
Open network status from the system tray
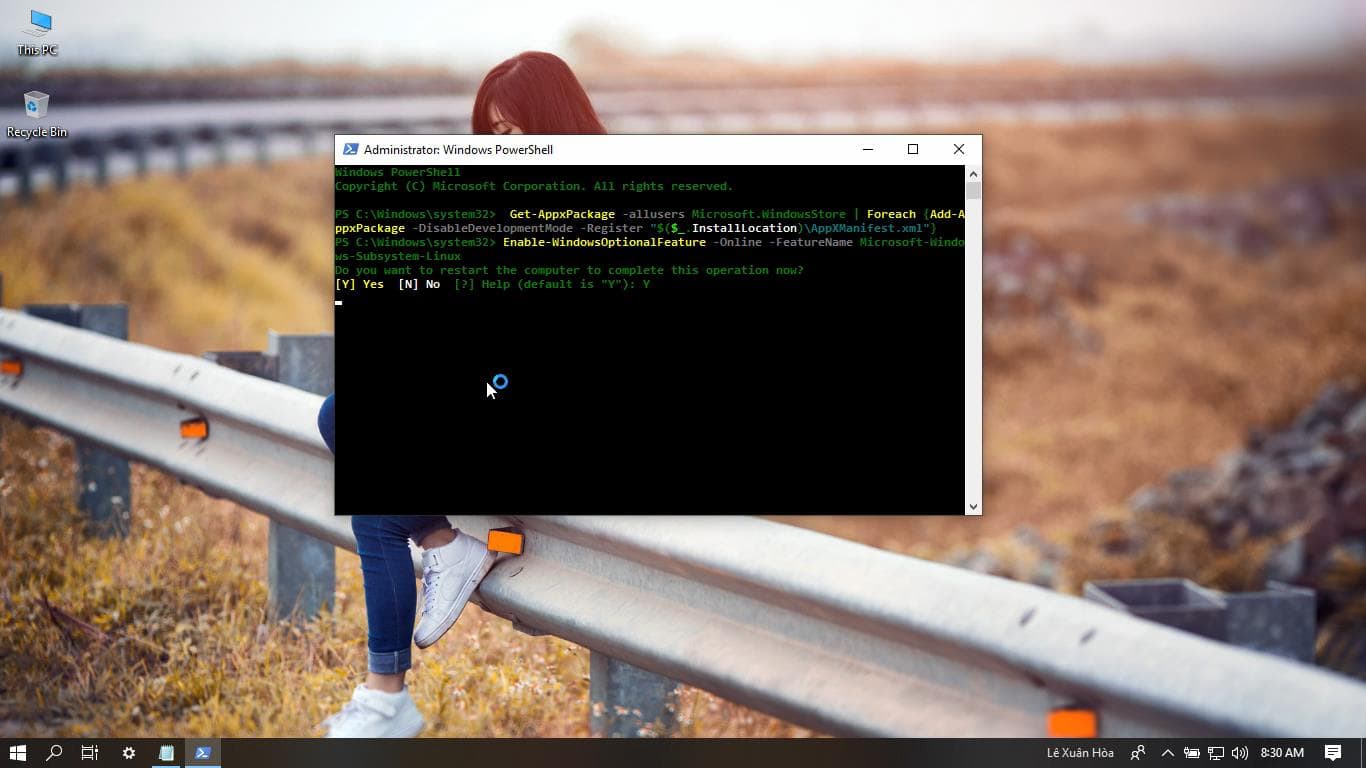coord(1216,752)
